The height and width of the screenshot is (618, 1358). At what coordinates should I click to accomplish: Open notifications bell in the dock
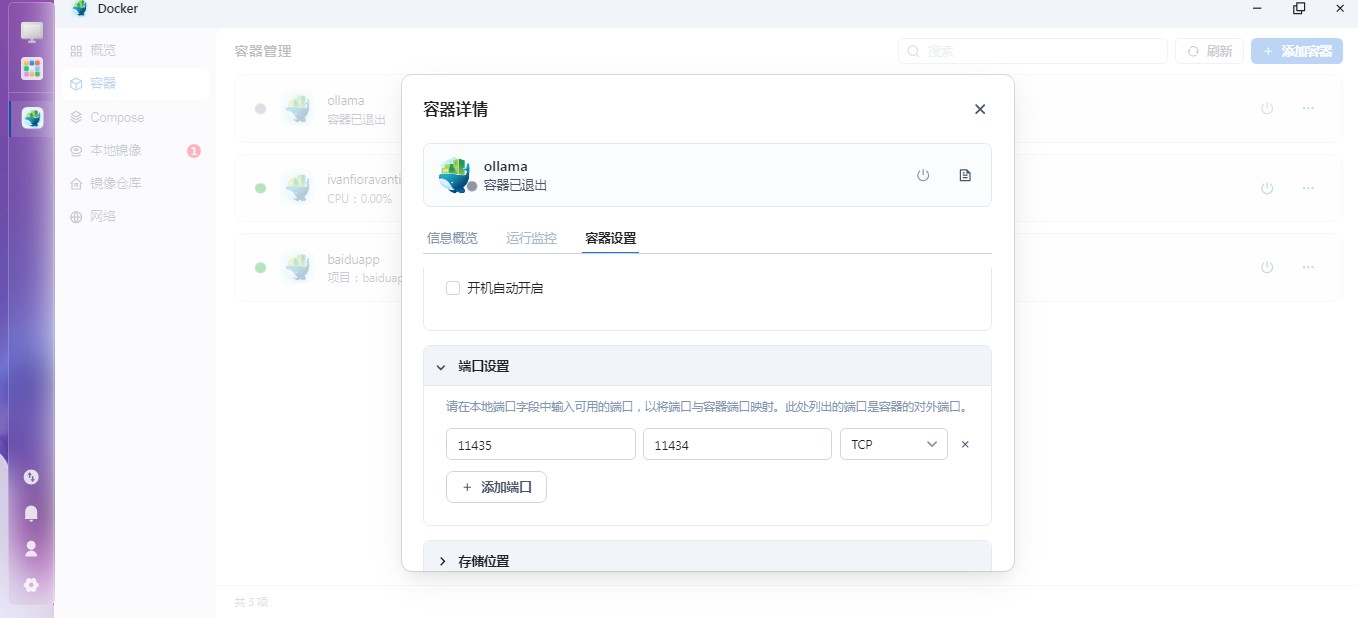point(31,513)
